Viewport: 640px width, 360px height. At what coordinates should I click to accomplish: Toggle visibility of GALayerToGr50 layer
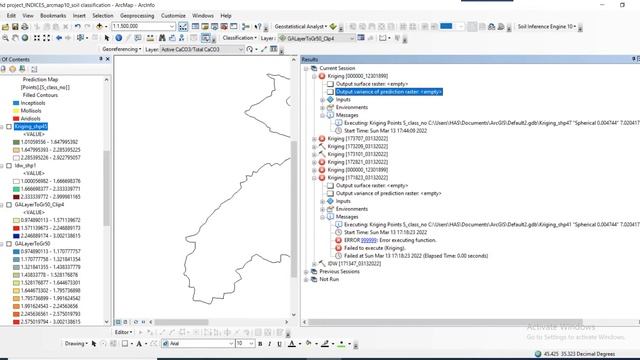[x=9, y=244]
